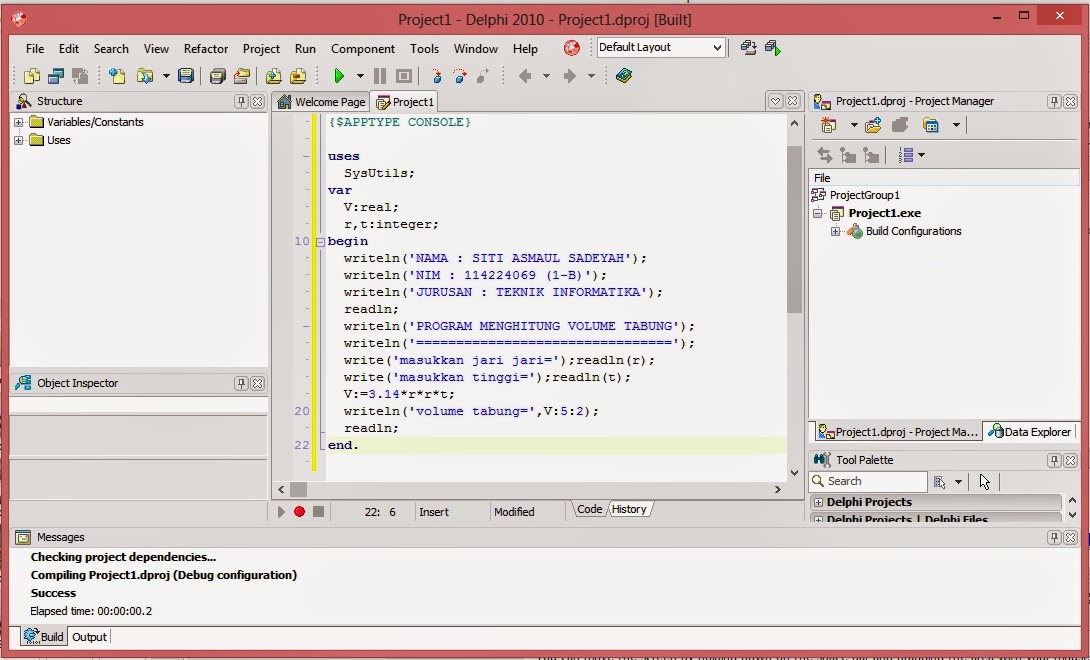This screenshot has height=660, width=1090.
Task: Click the Save current desktop layout icon
Action: click(x=749, y=47)
